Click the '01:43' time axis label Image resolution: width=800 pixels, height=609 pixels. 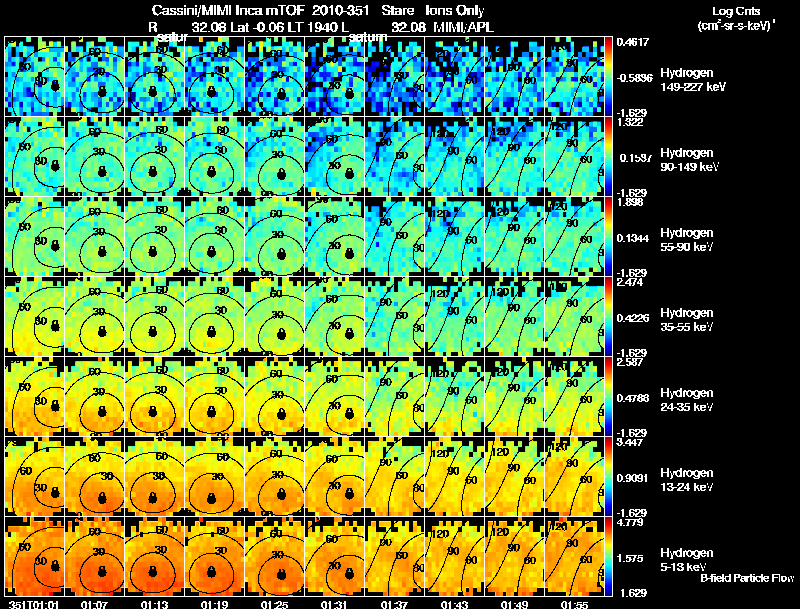point(455,604)
